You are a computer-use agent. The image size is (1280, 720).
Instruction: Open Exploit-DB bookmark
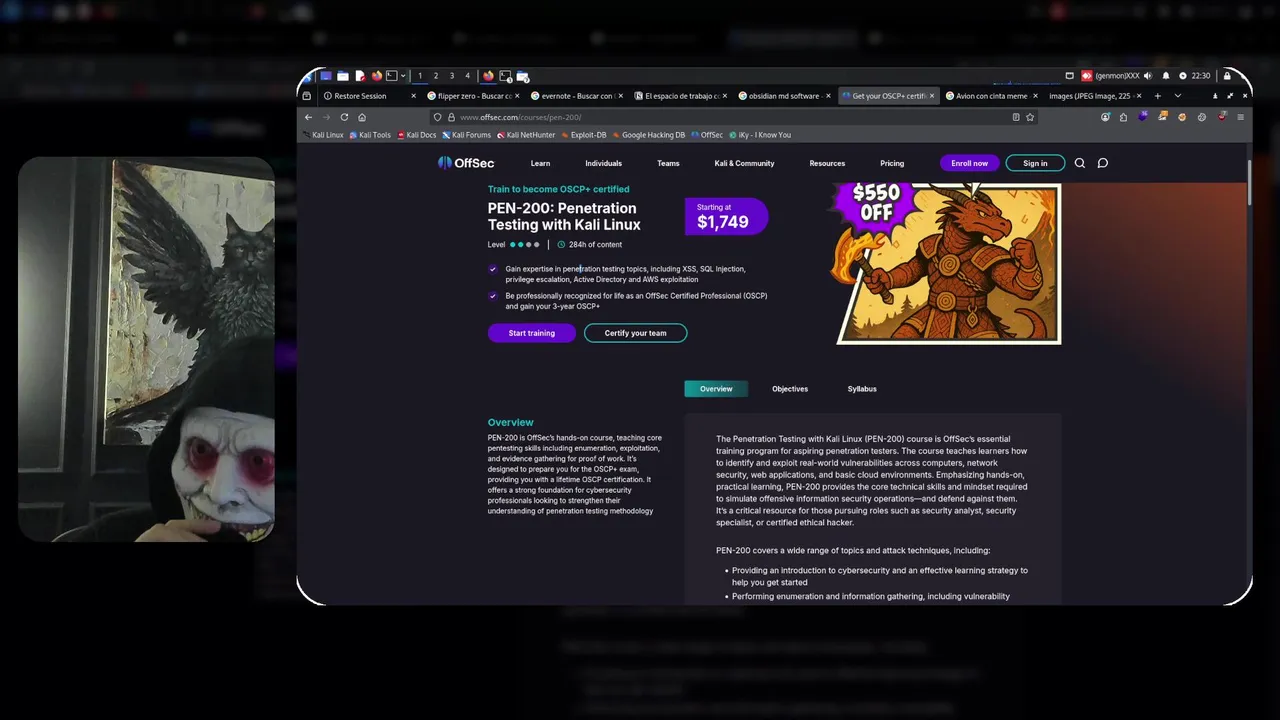(584, 135)
